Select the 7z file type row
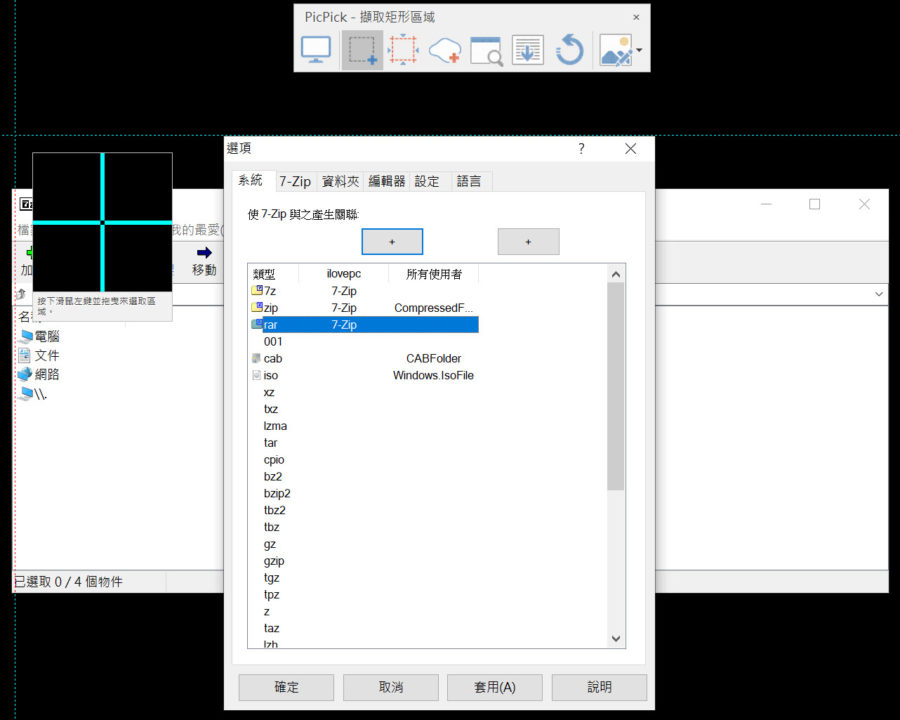900x720 pixels. tap(364, 291)
